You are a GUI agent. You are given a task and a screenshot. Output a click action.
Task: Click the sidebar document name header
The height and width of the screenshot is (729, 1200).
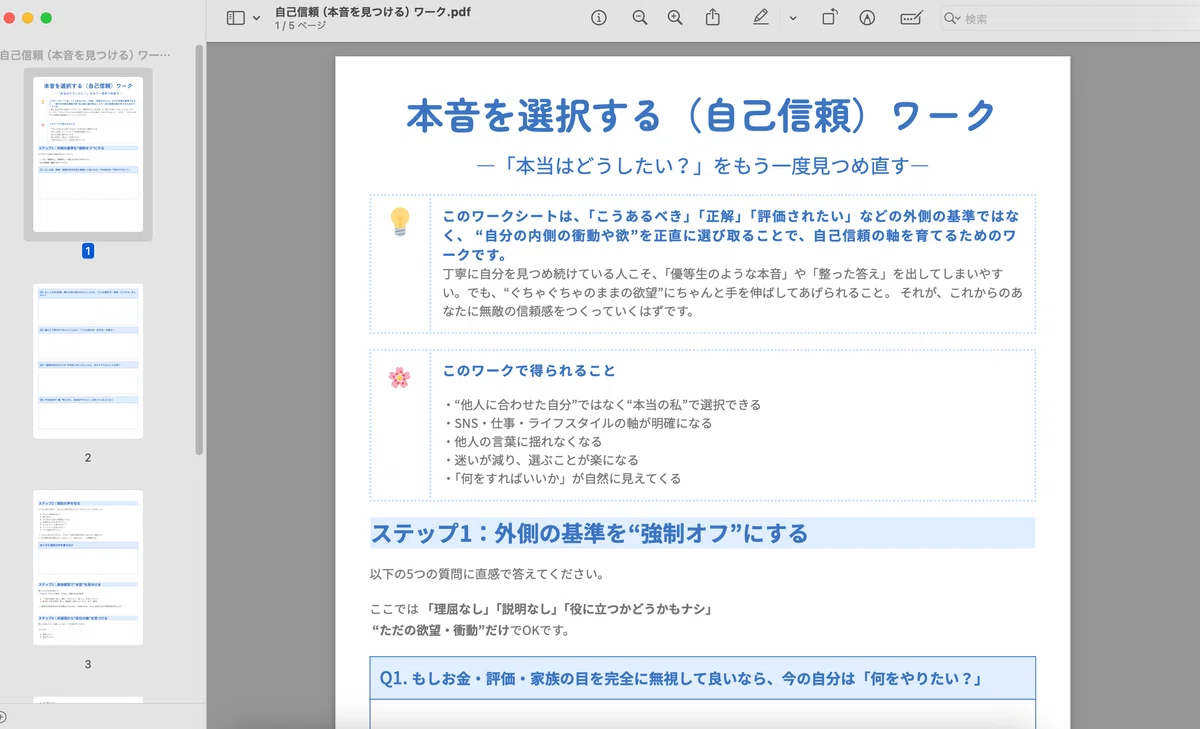point(85,54)
